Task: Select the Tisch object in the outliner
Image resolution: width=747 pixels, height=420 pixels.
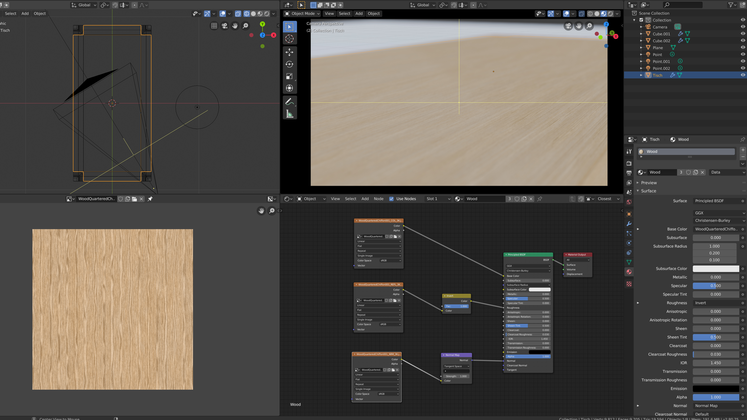Action: [x=657, y=75]
